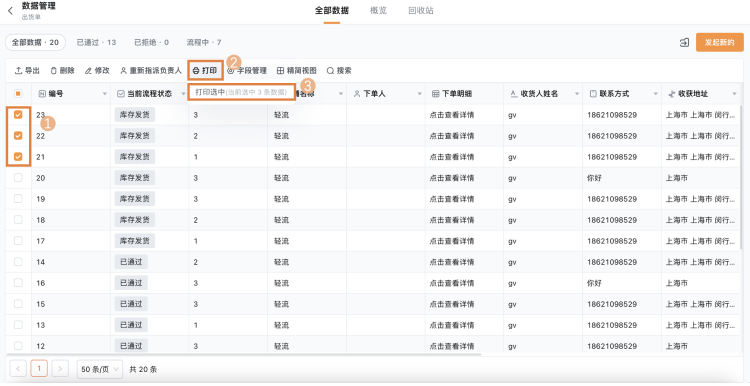Filter by 全部数据 · 20

(35, 43)
